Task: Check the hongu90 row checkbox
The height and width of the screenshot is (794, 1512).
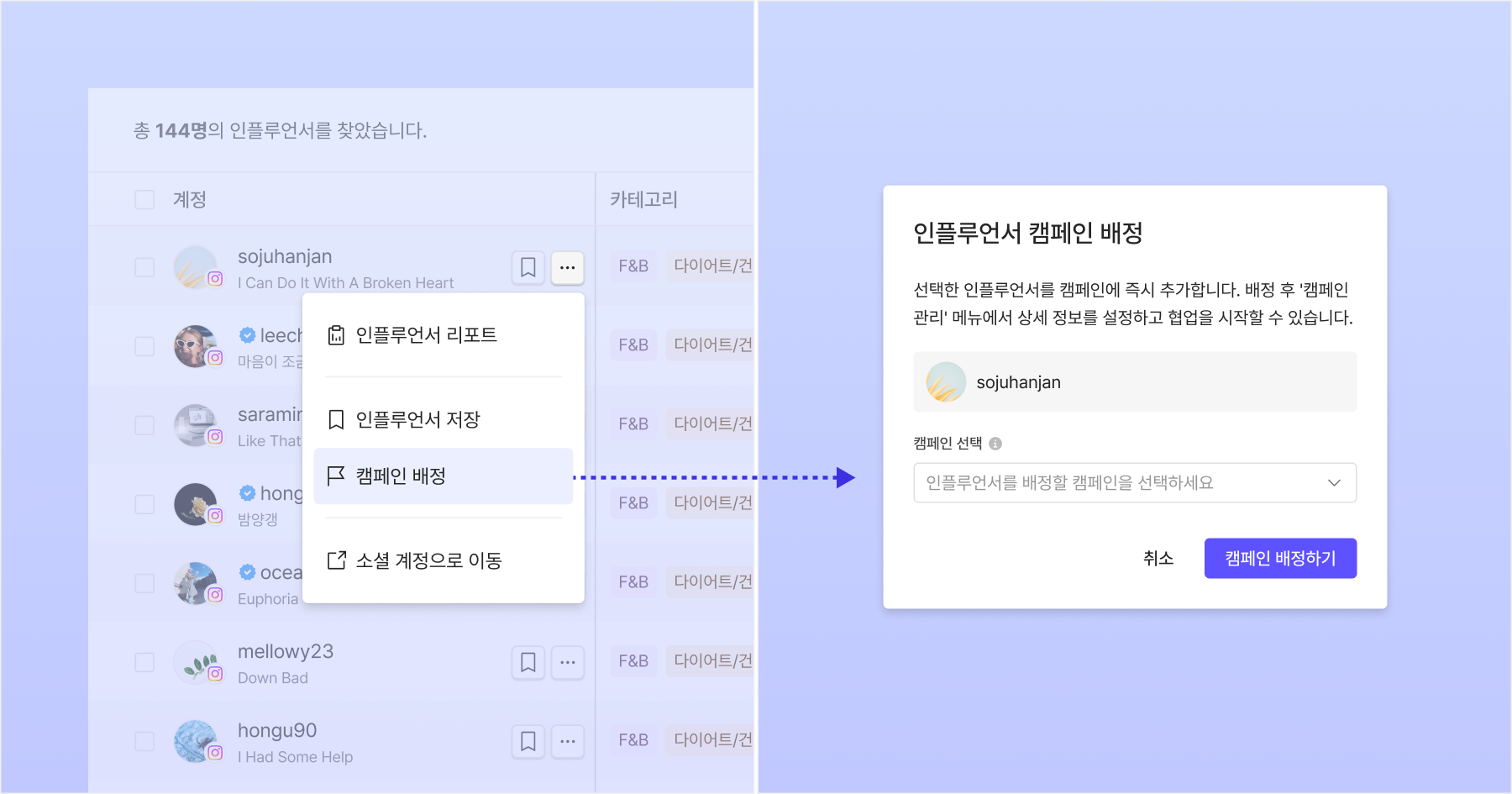Action: point(144,741)
